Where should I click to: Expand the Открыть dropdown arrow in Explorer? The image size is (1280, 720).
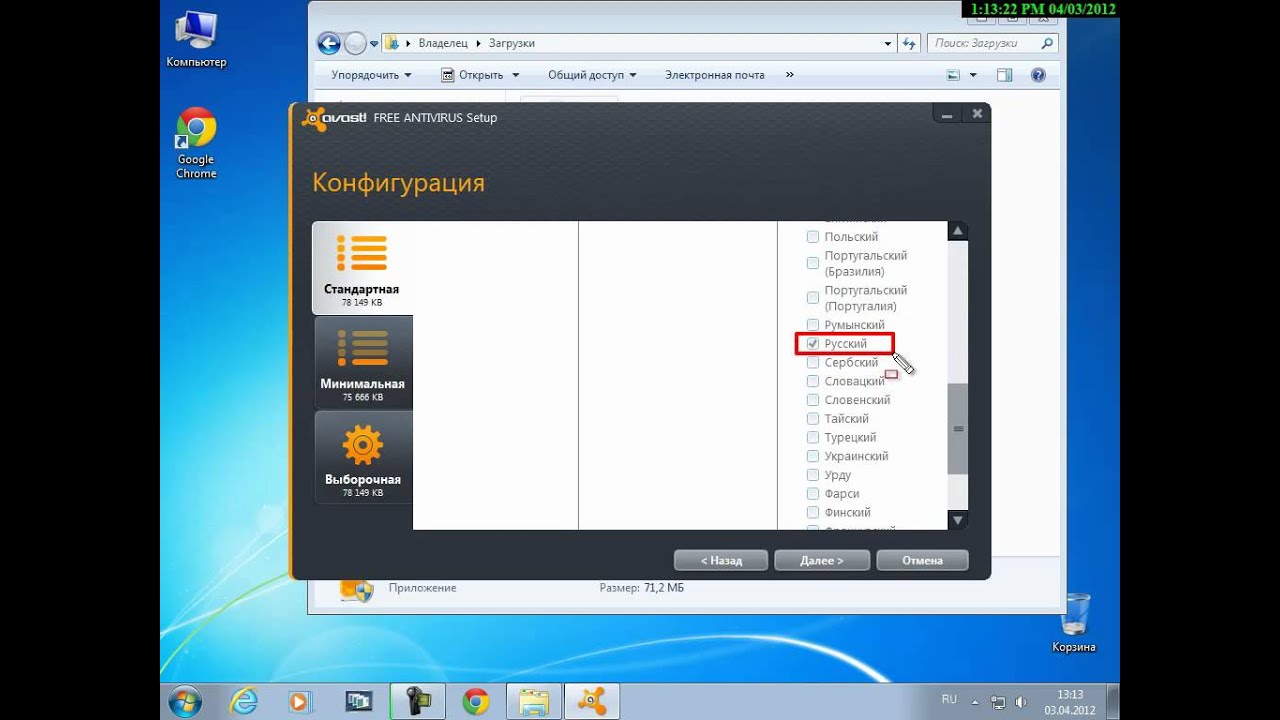[x=516, y=75]
